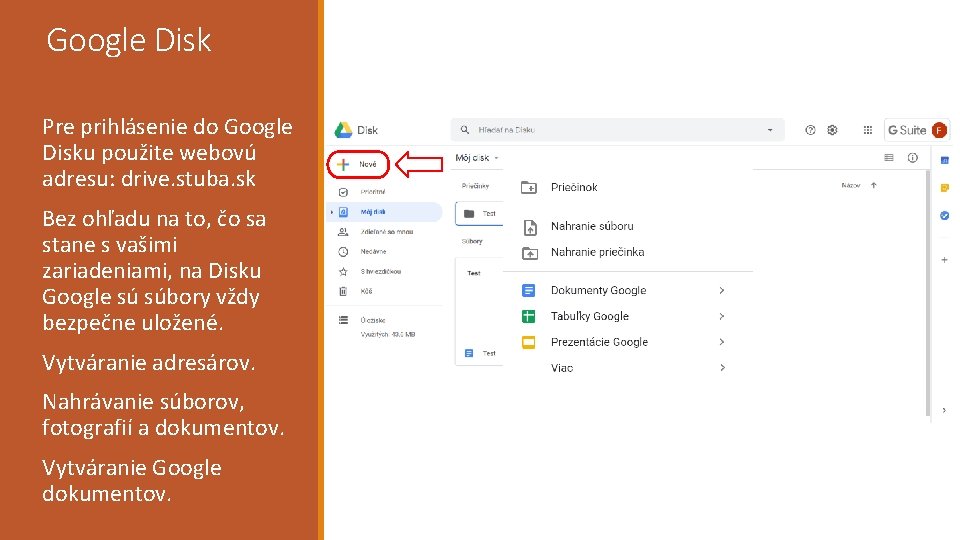The image size is (960, 540).
Task: Click the yellow Google Slides icon
Action: 528,342
